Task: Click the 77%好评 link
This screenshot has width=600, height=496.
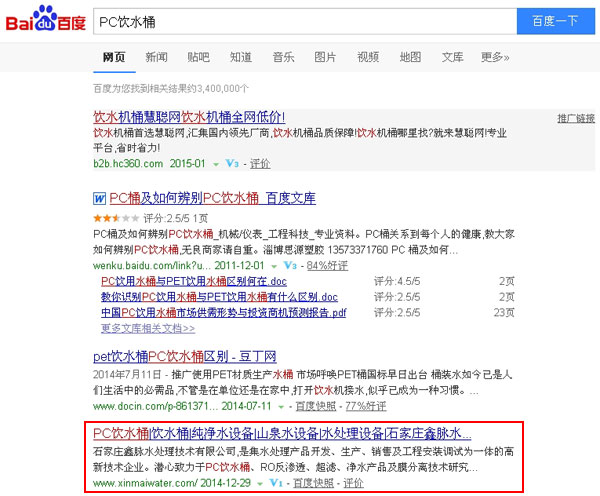Action: 366,406
